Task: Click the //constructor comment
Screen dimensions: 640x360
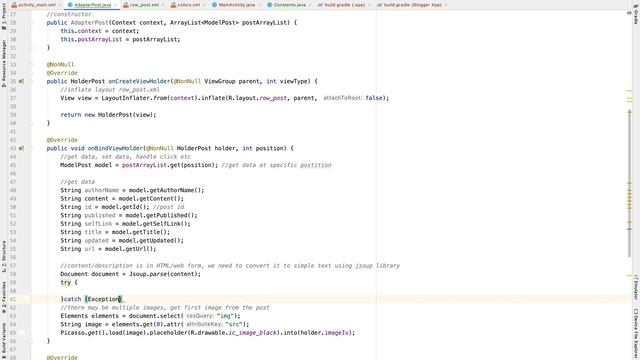Action: pyautogui.click(x=69, y=14)
